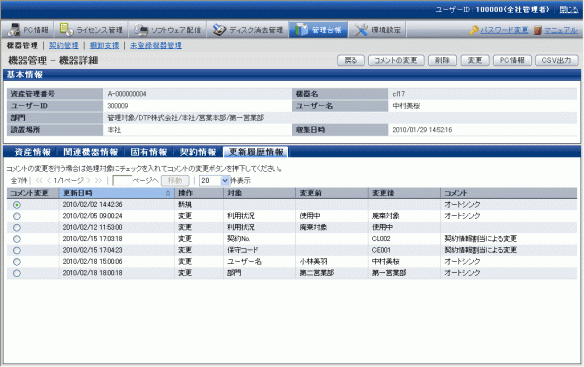Open the 更新履歴情報 tab
The height and width of the screenshot is (367, 584).
pos(256,152)
